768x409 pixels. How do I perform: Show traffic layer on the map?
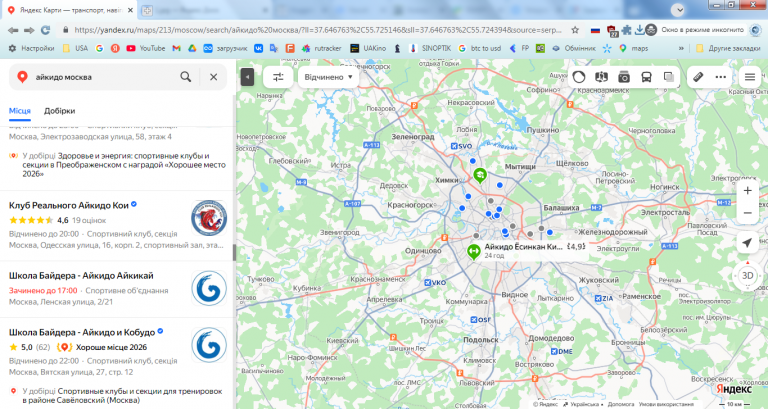pos(579,77)
